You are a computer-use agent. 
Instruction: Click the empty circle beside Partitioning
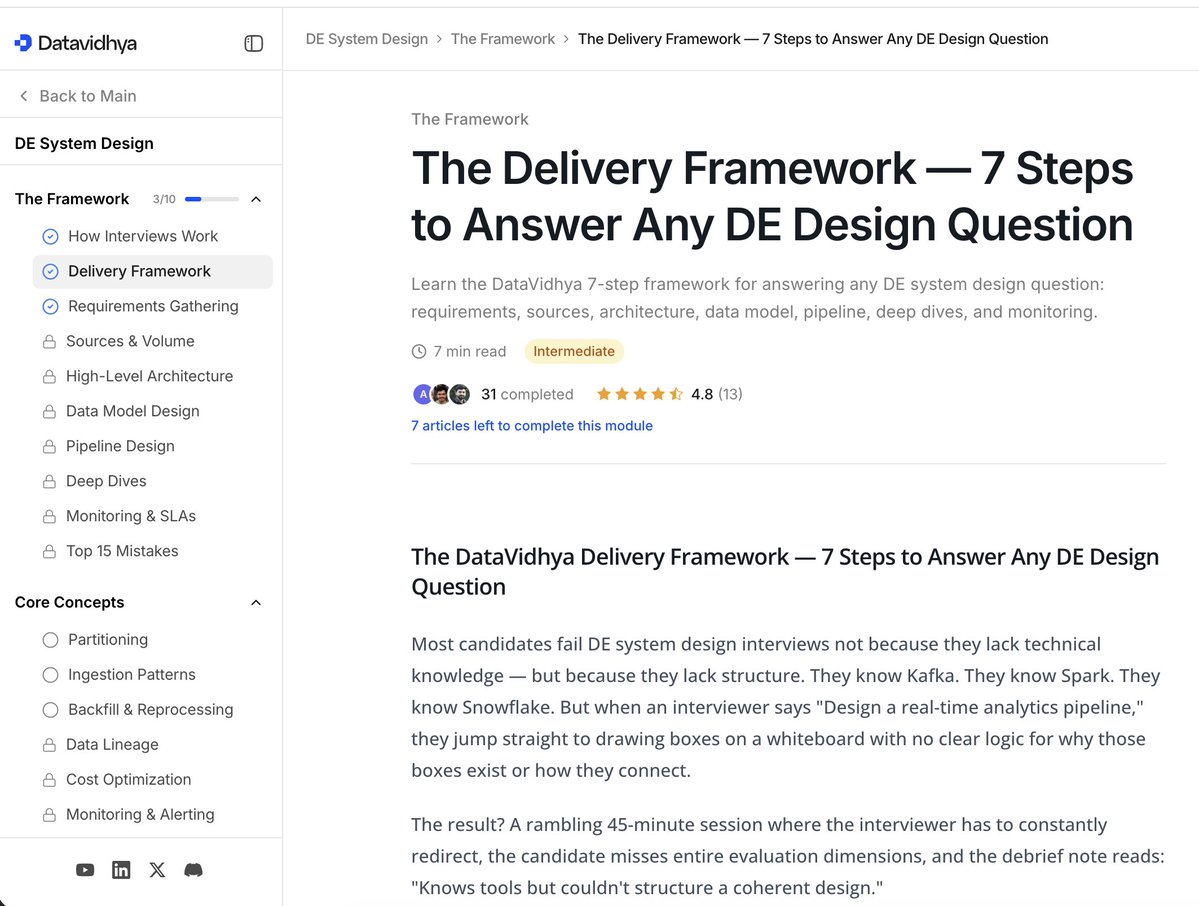pos(50,640)
